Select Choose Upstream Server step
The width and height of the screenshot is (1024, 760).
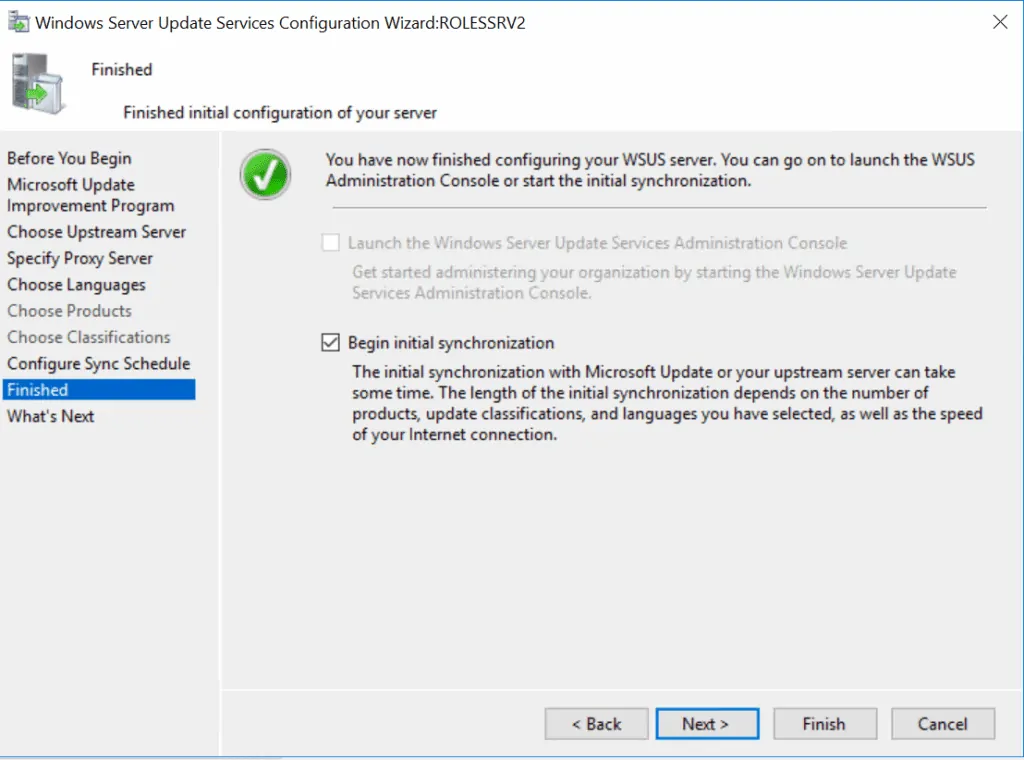click(x=96, y=232)
